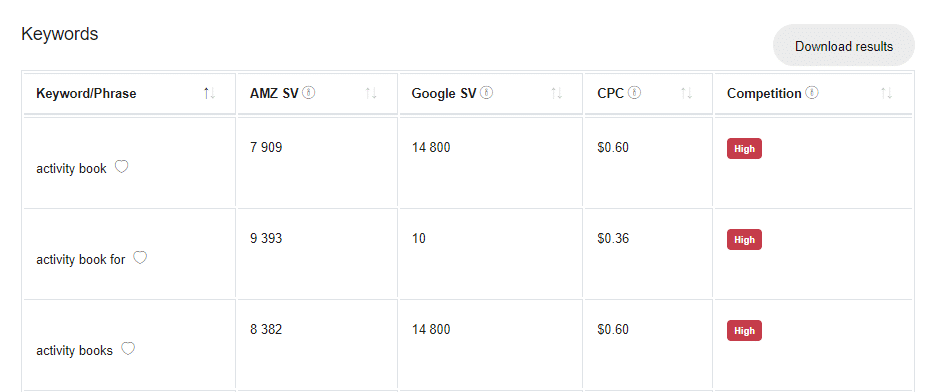The image size is (936, 392).
Task: Favorite the 'activity book' keyword heart
Action: click(x=121, y=167)
